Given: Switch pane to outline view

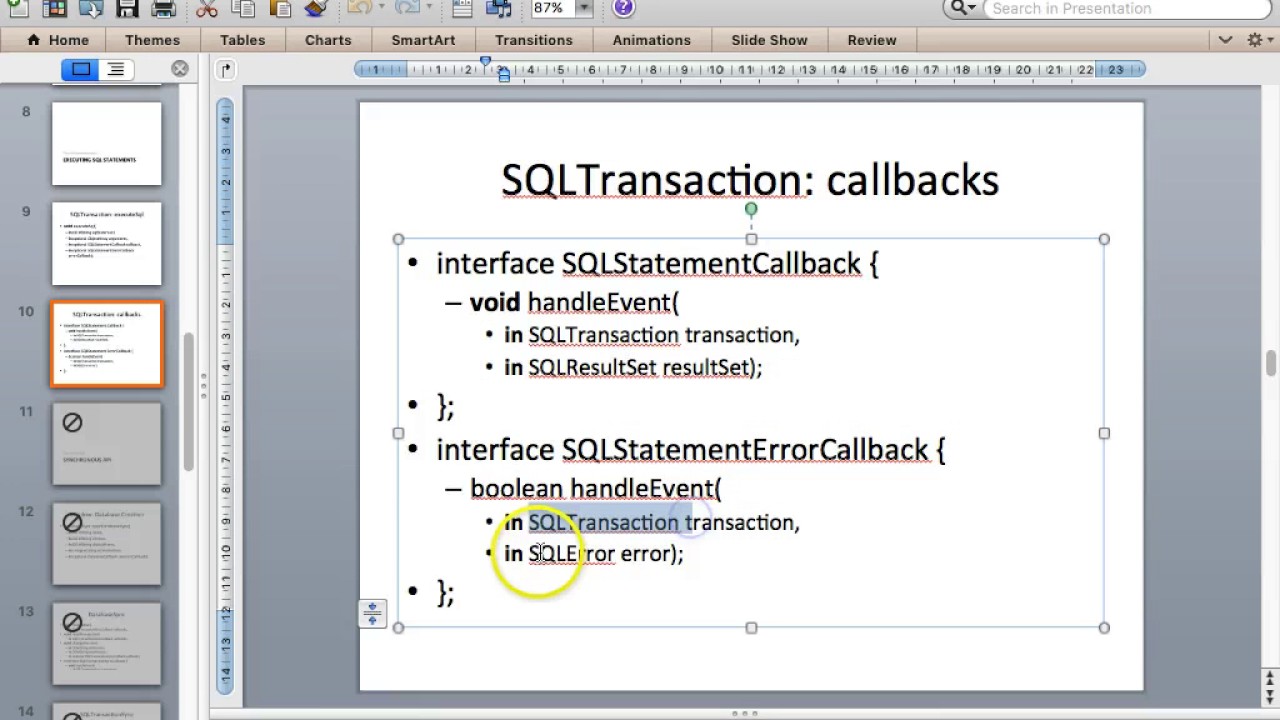Looking at the screenshot, I should [116, 69].
